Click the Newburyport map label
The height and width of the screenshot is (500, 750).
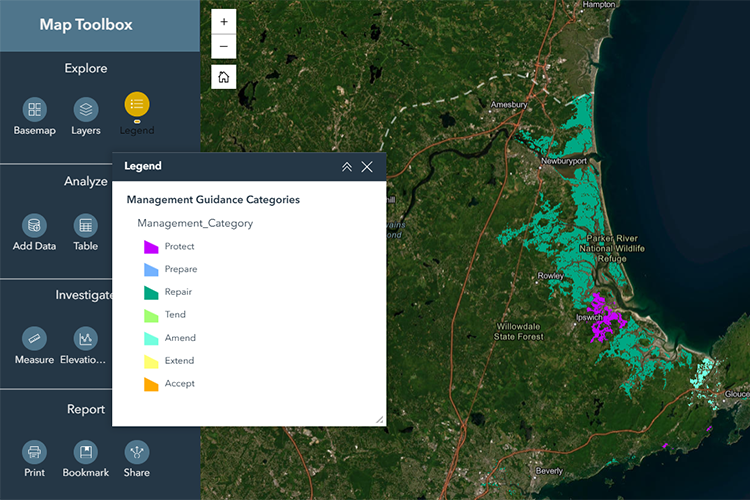click(563, 161)
